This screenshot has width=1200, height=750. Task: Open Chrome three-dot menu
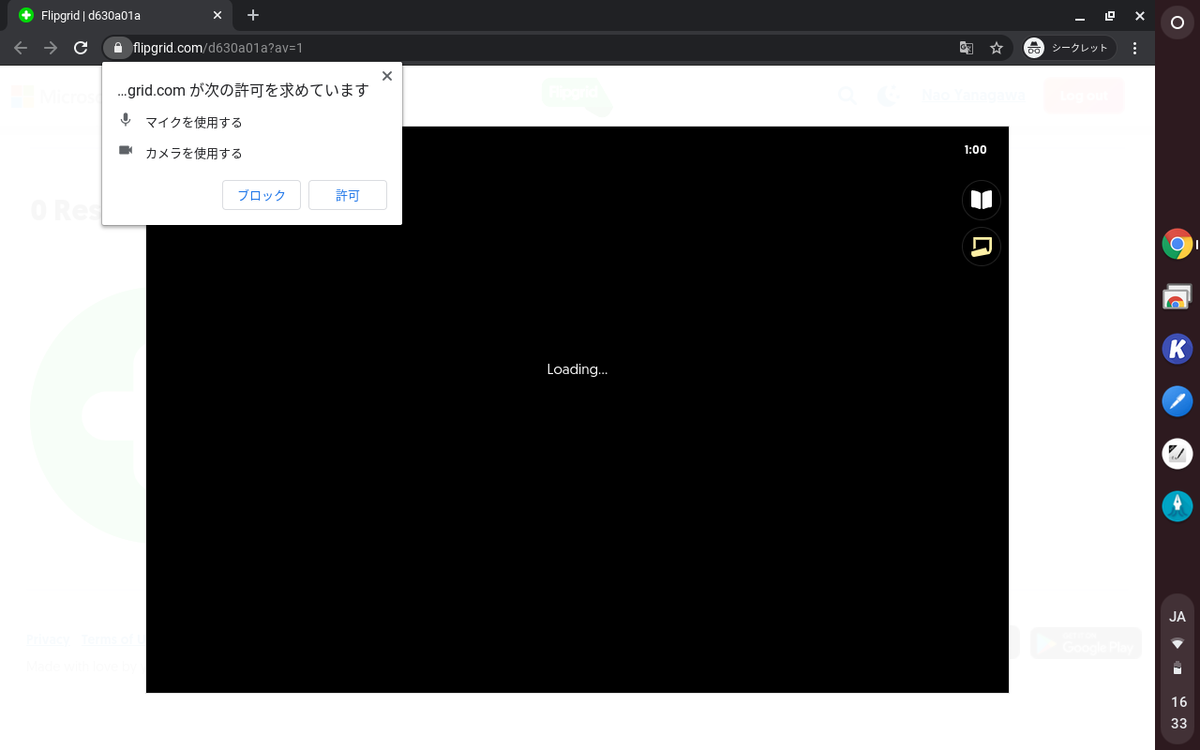coord(1135,48)
